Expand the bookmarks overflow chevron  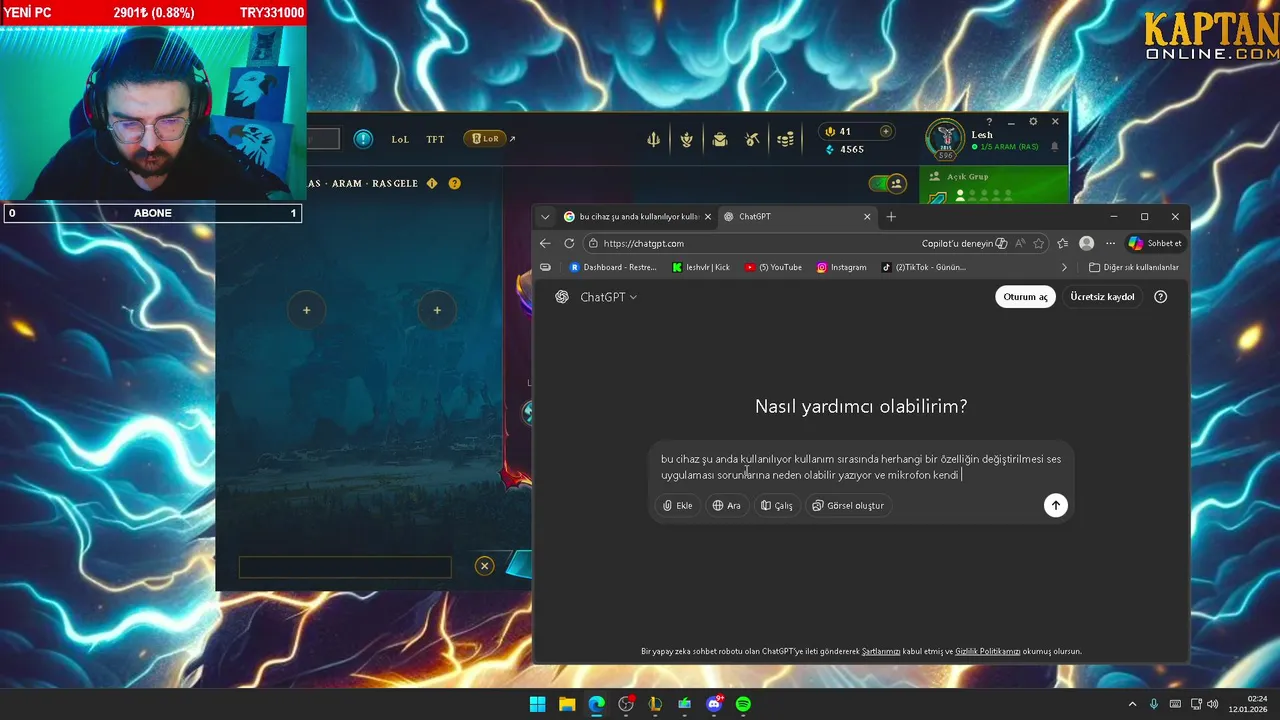pyautogui.click(x=1064, y=267)
